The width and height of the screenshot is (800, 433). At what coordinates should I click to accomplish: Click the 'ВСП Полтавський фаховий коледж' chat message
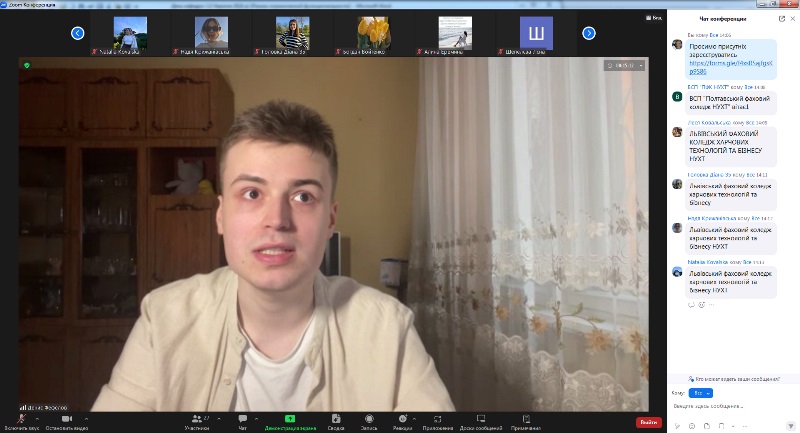click(x=731, y=103)
